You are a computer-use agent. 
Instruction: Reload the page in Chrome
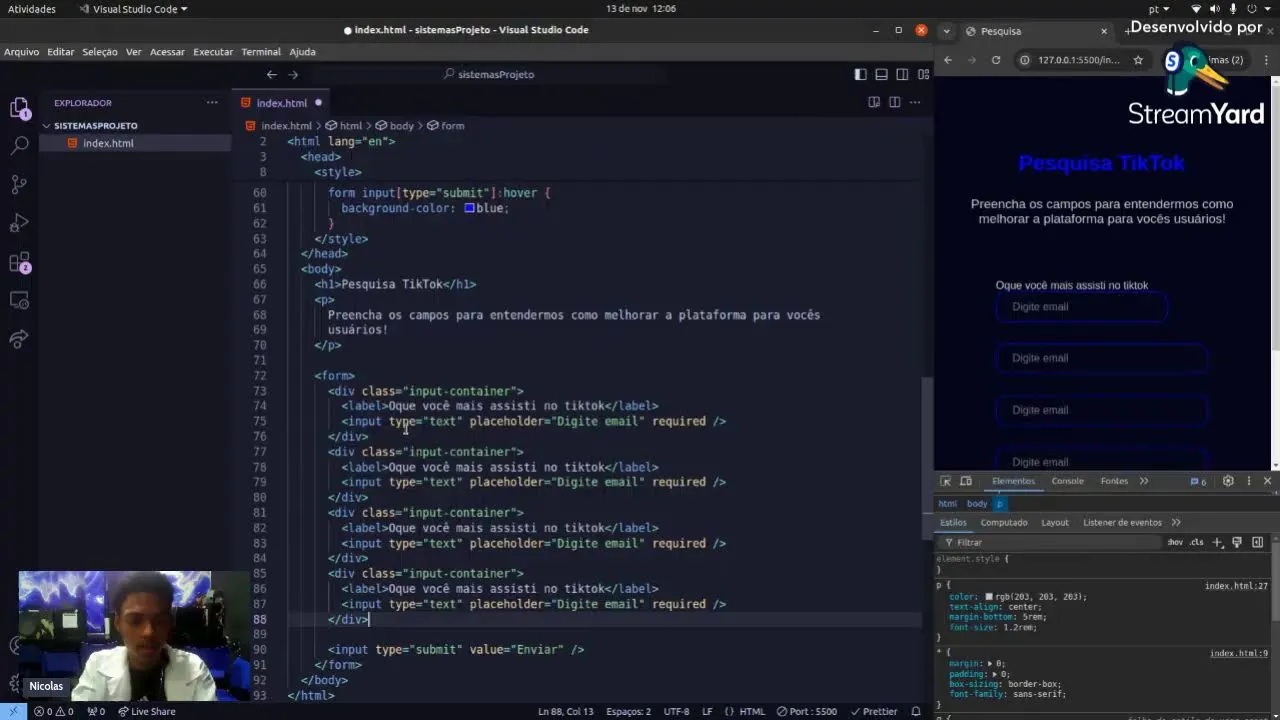(x=996, y=60)
